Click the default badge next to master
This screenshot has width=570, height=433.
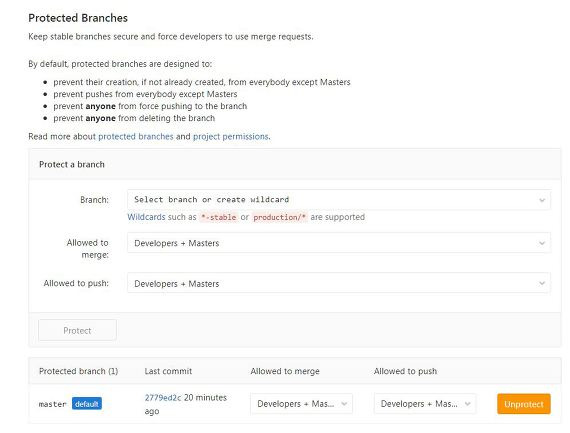(x=87, y=404)
